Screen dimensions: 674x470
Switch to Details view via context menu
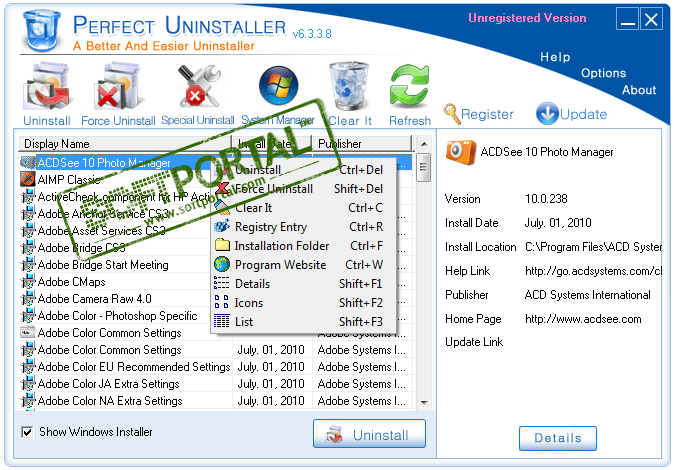click(303, 283)
